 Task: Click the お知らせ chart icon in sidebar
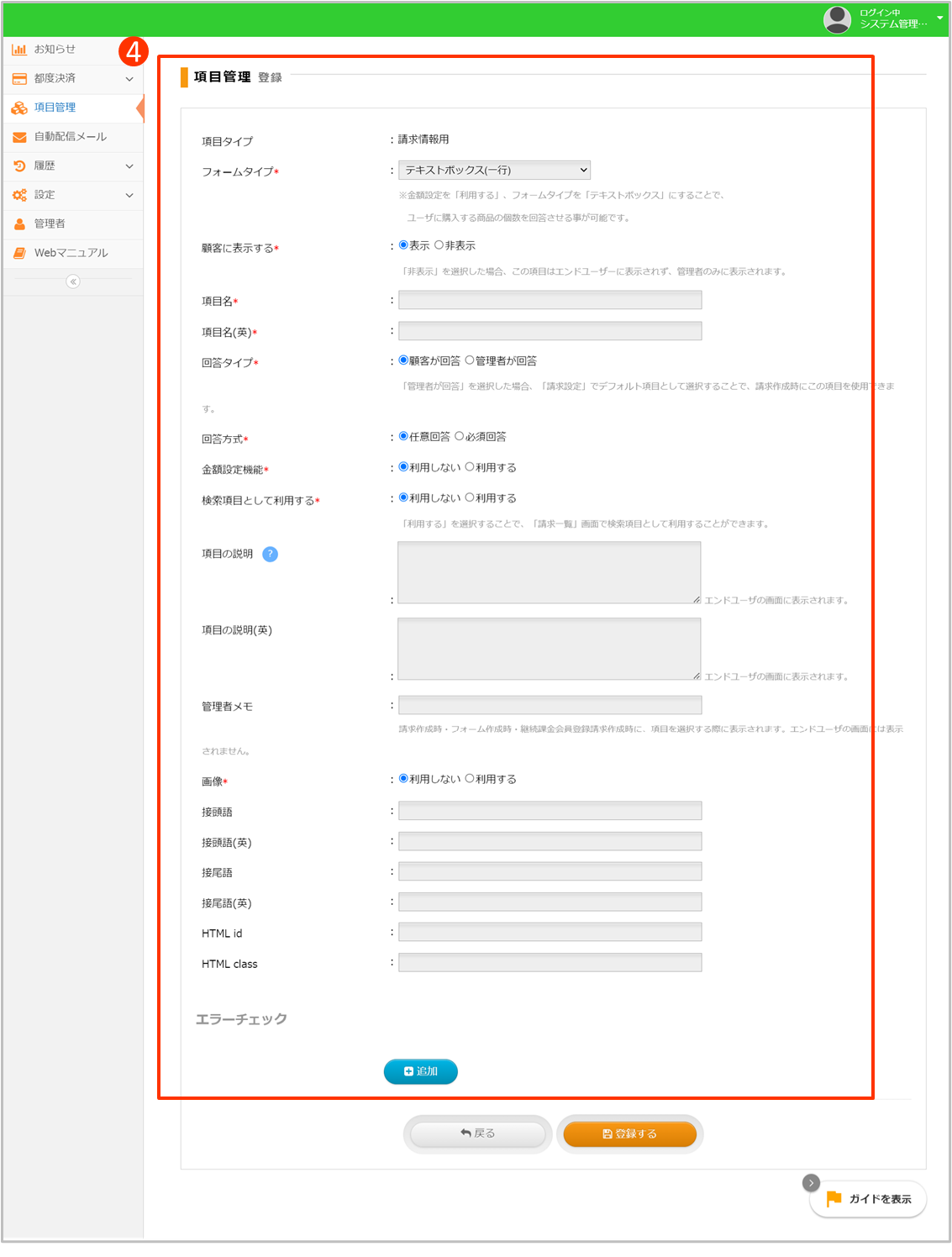click(18, 50)
